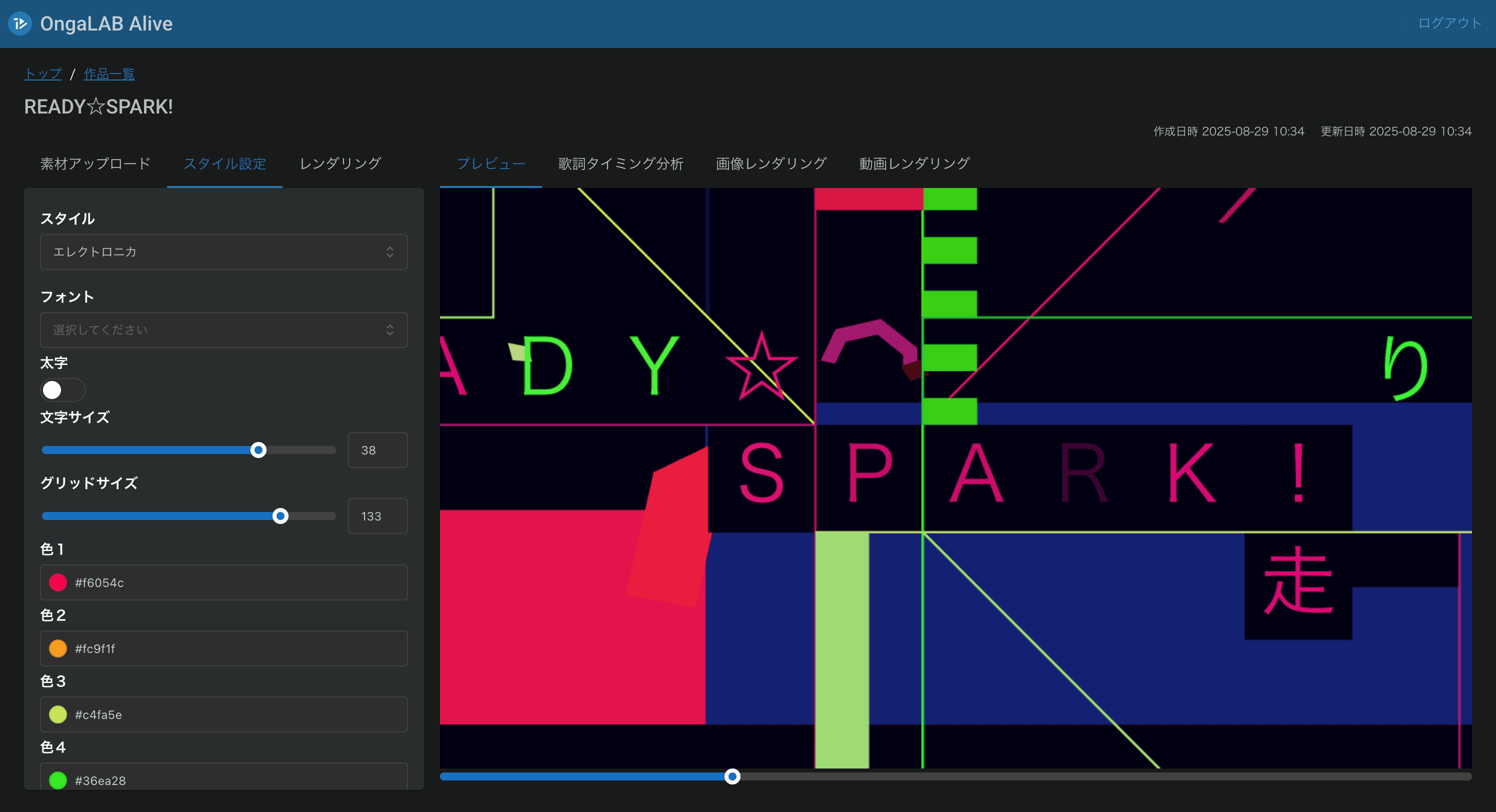The image size is (1496, 812).
Task: Click the グリッドサイズ value field 133
Action: (377, 516)
